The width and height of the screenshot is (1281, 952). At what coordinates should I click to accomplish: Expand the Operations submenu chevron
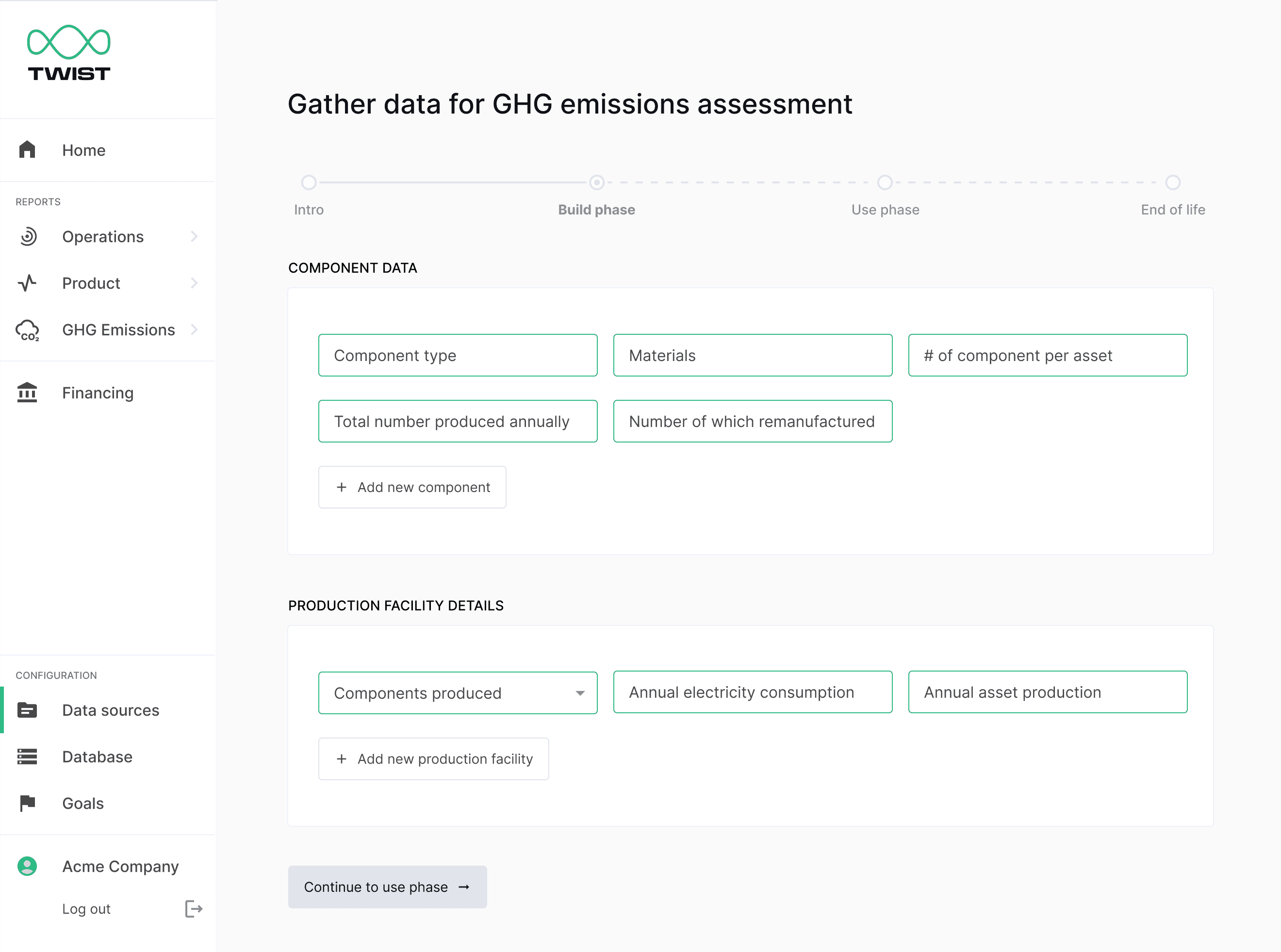[x=194, y=236]
